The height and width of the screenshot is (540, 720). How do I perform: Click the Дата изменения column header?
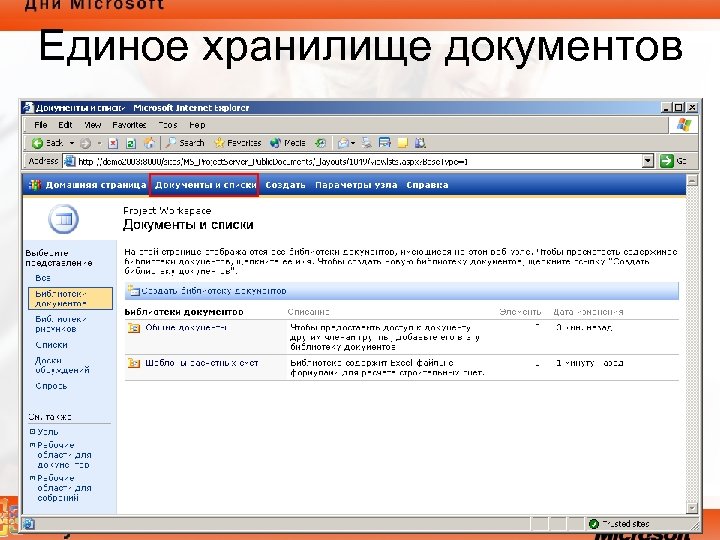[x=588, y=312]
